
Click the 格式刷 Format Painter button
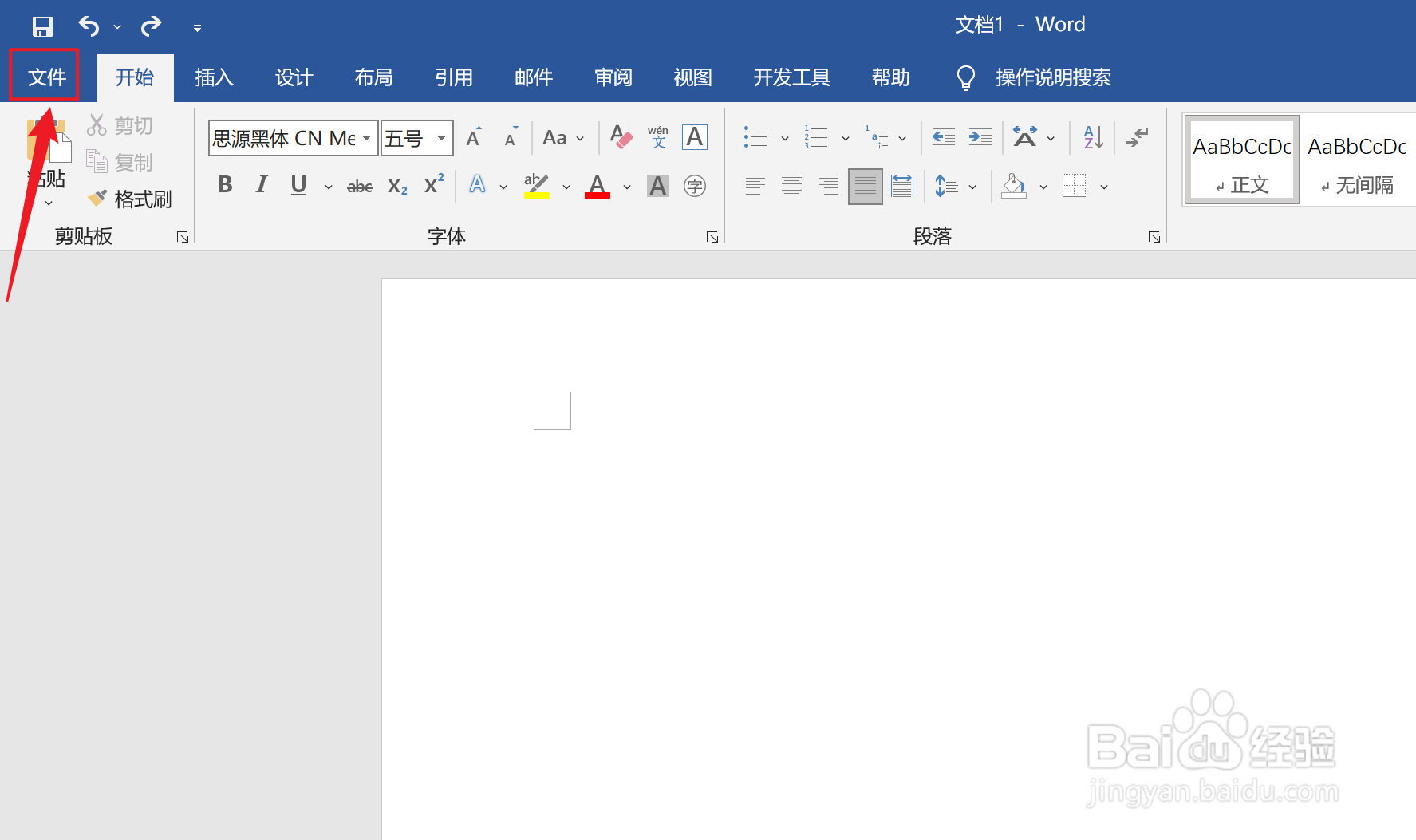pyautogui.click(x=130, y=199)
